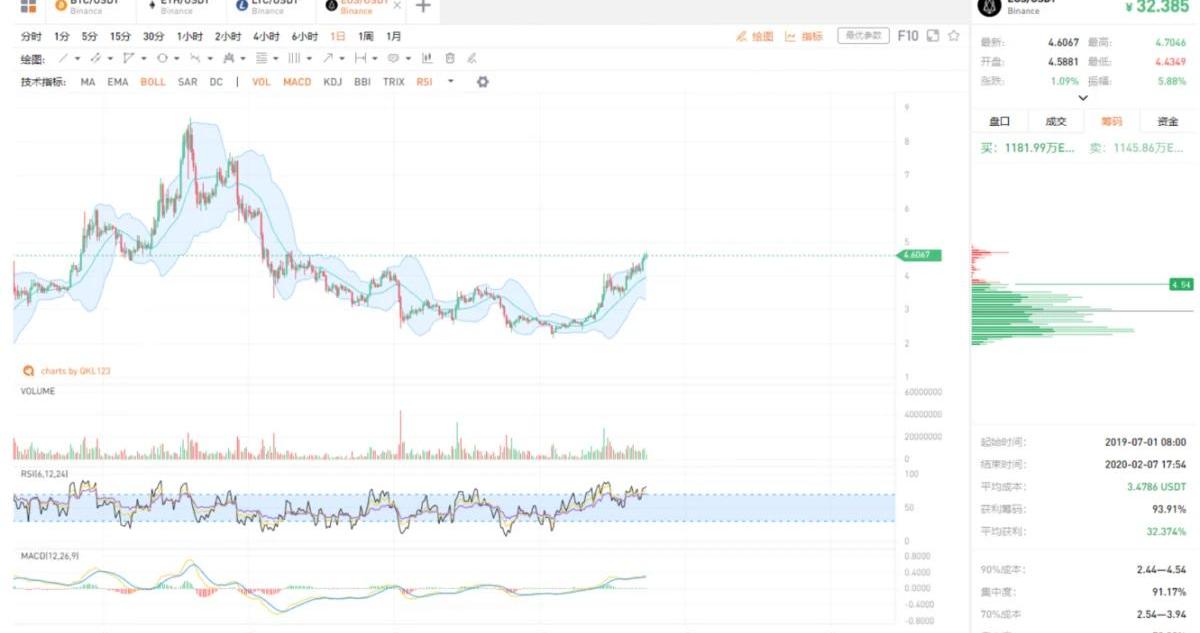Viewport: 1200px width, 633px height.
Task: Click the 4.54 price marker on chip distribution
Action: 1181,285
